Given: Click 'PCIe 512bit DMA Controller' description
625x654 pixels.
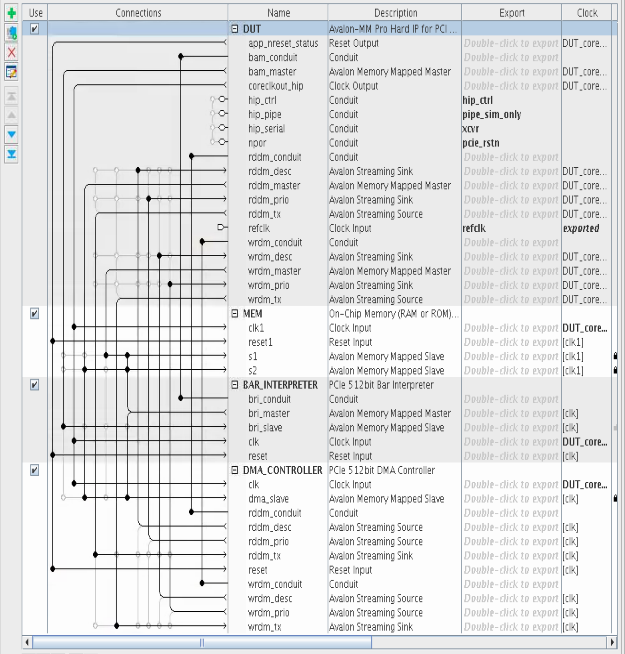Looking at the screenshot, I should 382,470.
